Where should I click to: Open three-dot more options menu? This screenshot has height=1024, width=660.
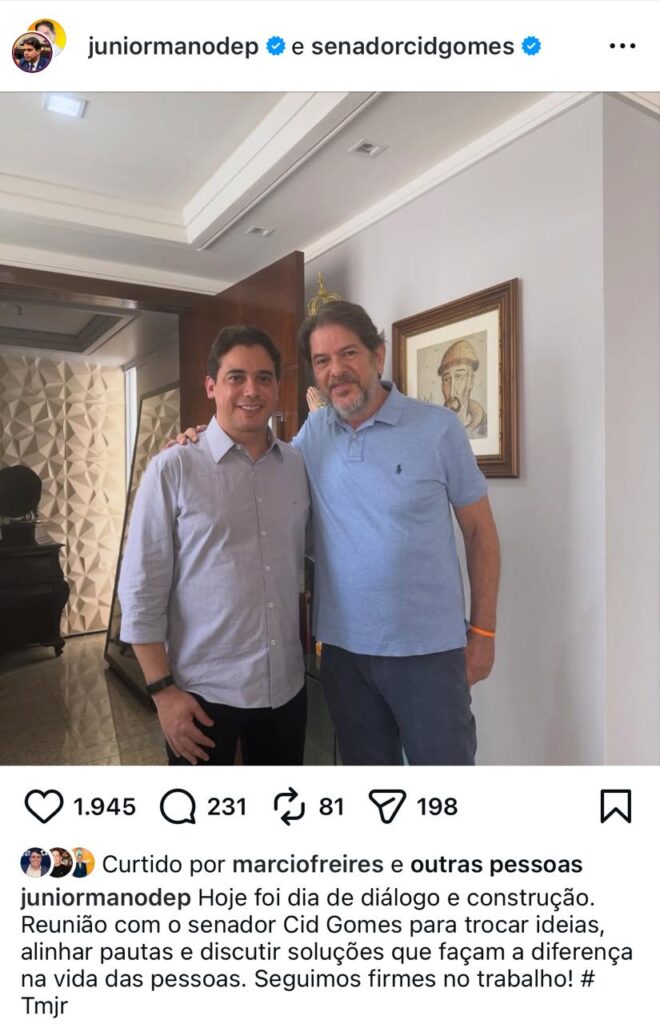622,47
